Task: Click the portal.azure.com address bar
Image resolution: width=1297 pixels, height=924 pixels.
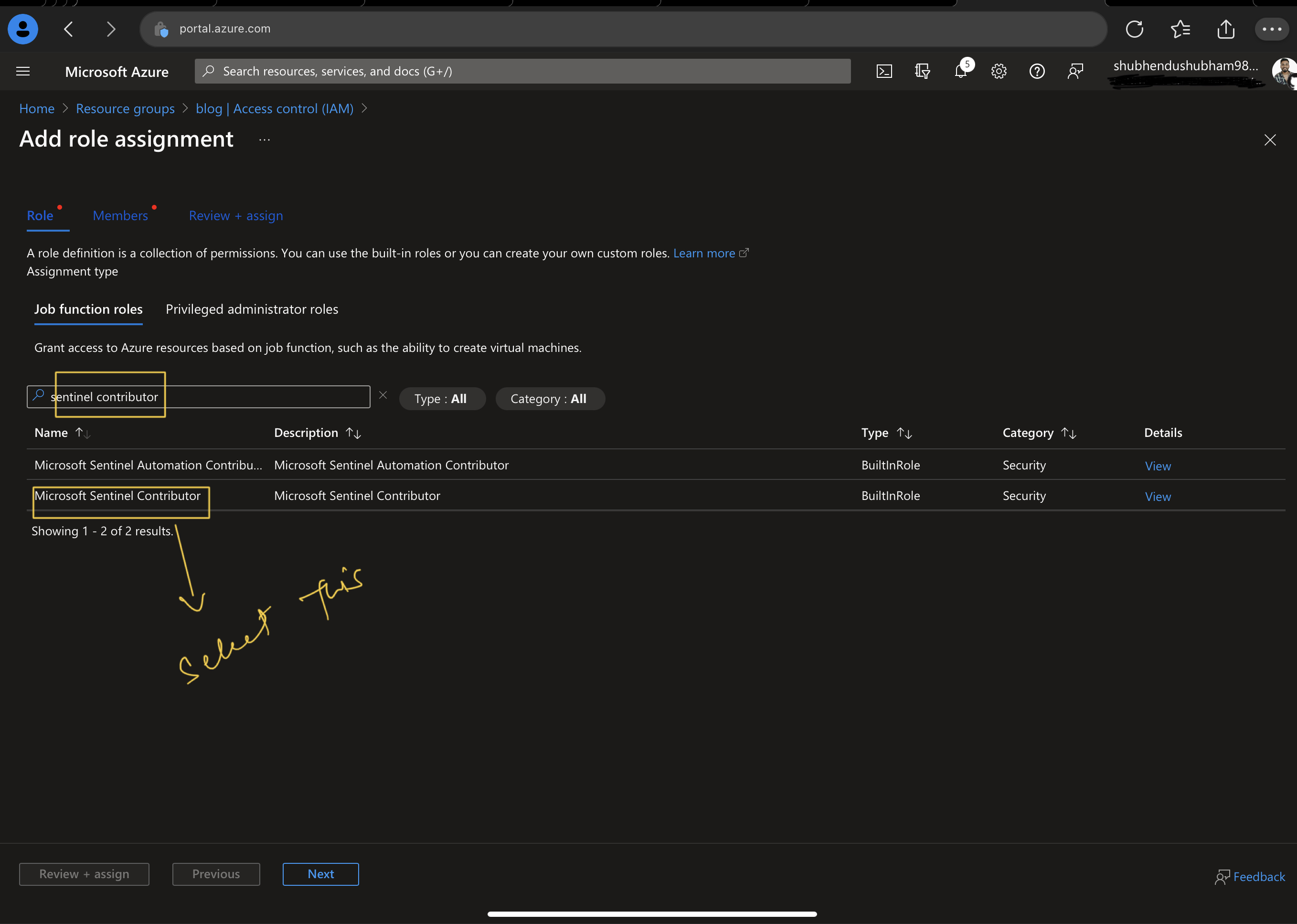Action: click(x=623, y=29)
